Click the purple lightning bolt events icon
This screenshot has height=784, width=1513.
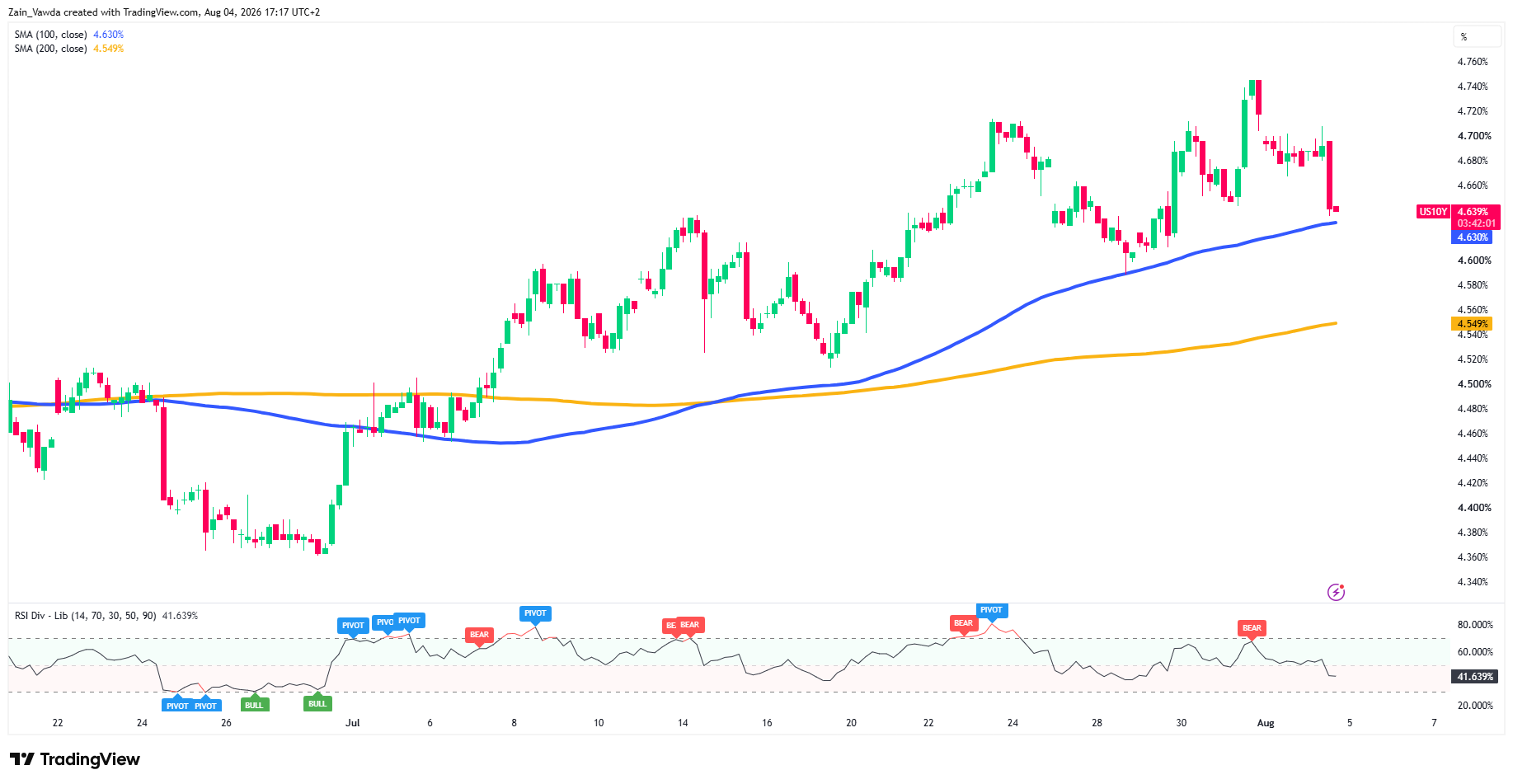coord(1336,592)
